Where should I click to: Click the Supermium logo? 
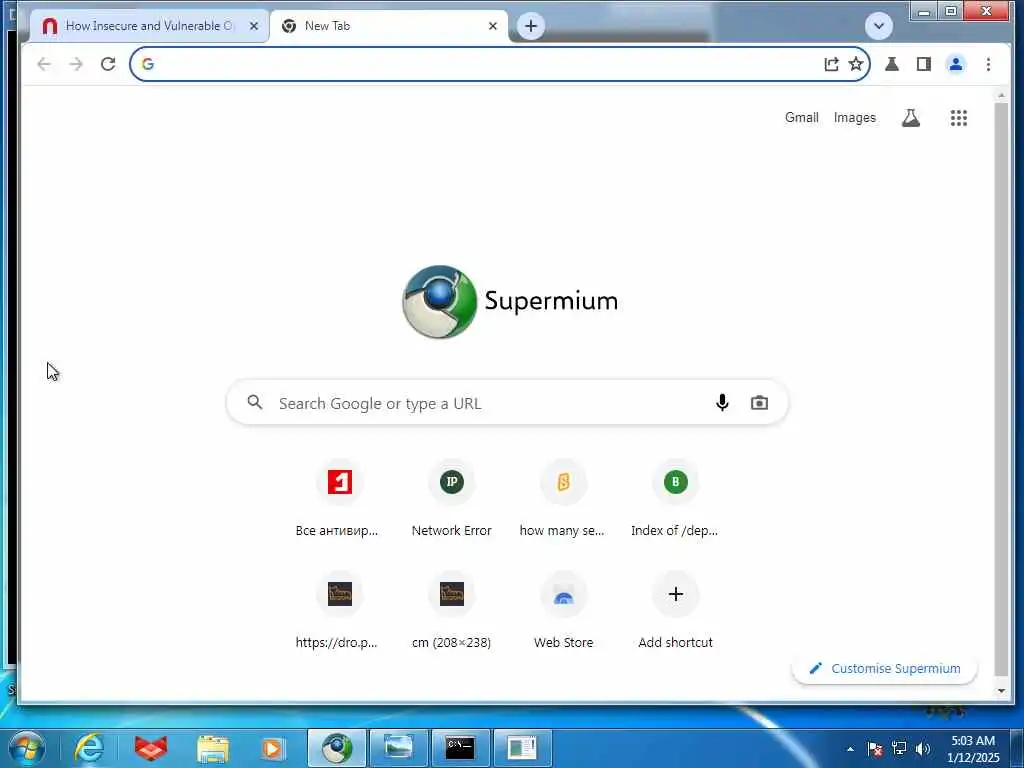[x=509, y=302]
